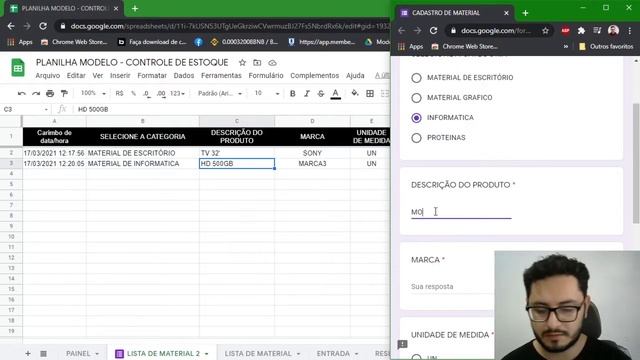Open text color picker
Image resolution: width=640 pixels, height=360 pixels.
(336, 94)
